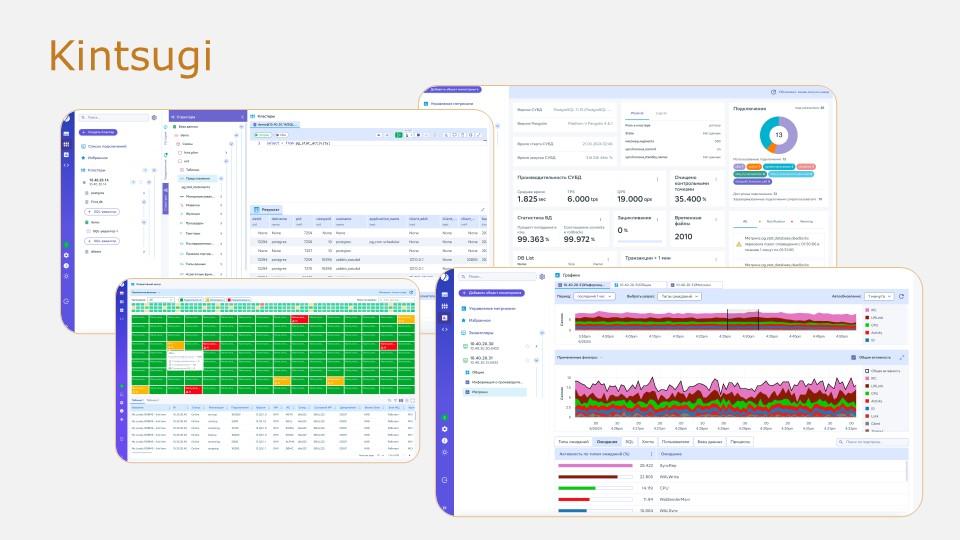Tick the checkbox beside the xrd schema
This screenshot has height=540, width=960.
180,161
